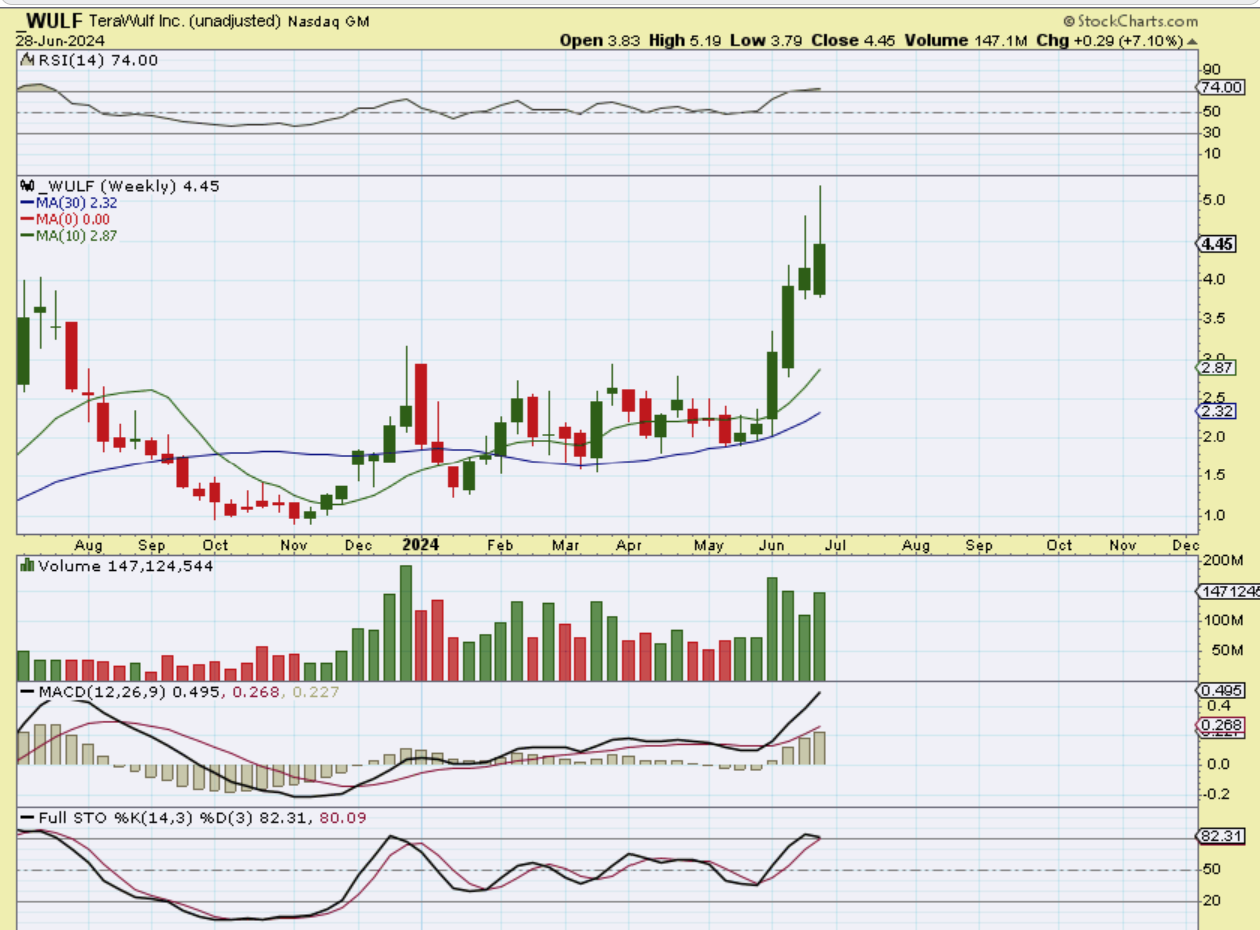The width and height of the screenshot is (1260, 930).
Task: Click the 200M volume axis label
Action: point(1221,560)
